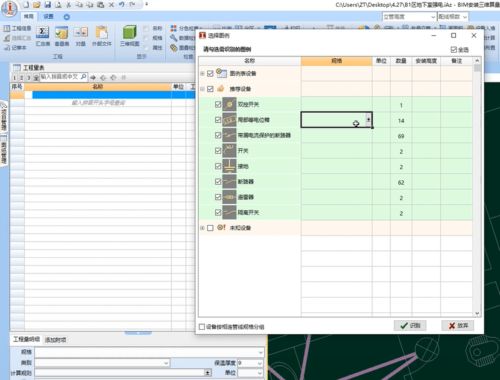The image size is (500, 380).
Task: Uncheck the 全选 select-all checkbox
Action: [x=454, y=50]
